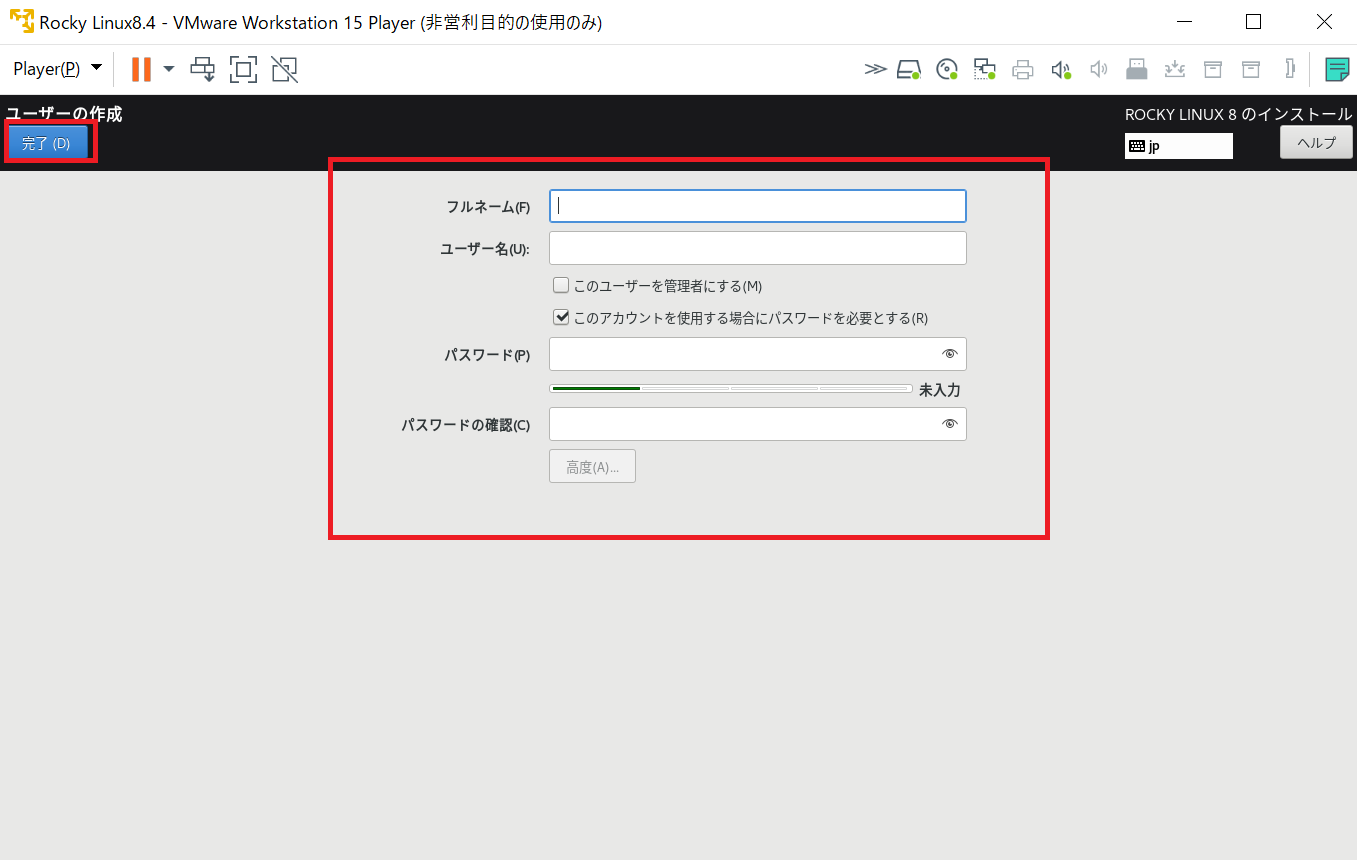Click the ROCKY LINUX 8 のインストール title text
1357x860 pixels.
click(1238, 114)
